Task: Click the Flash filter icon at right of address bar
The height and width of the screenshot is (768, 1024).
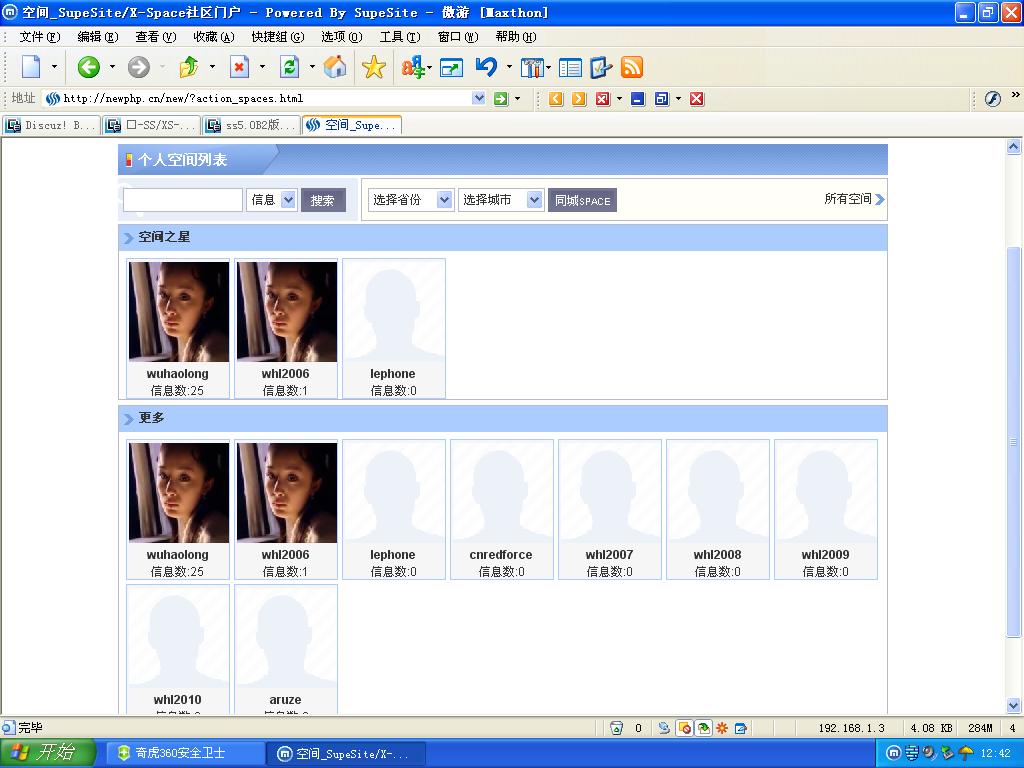Action: 993,99
